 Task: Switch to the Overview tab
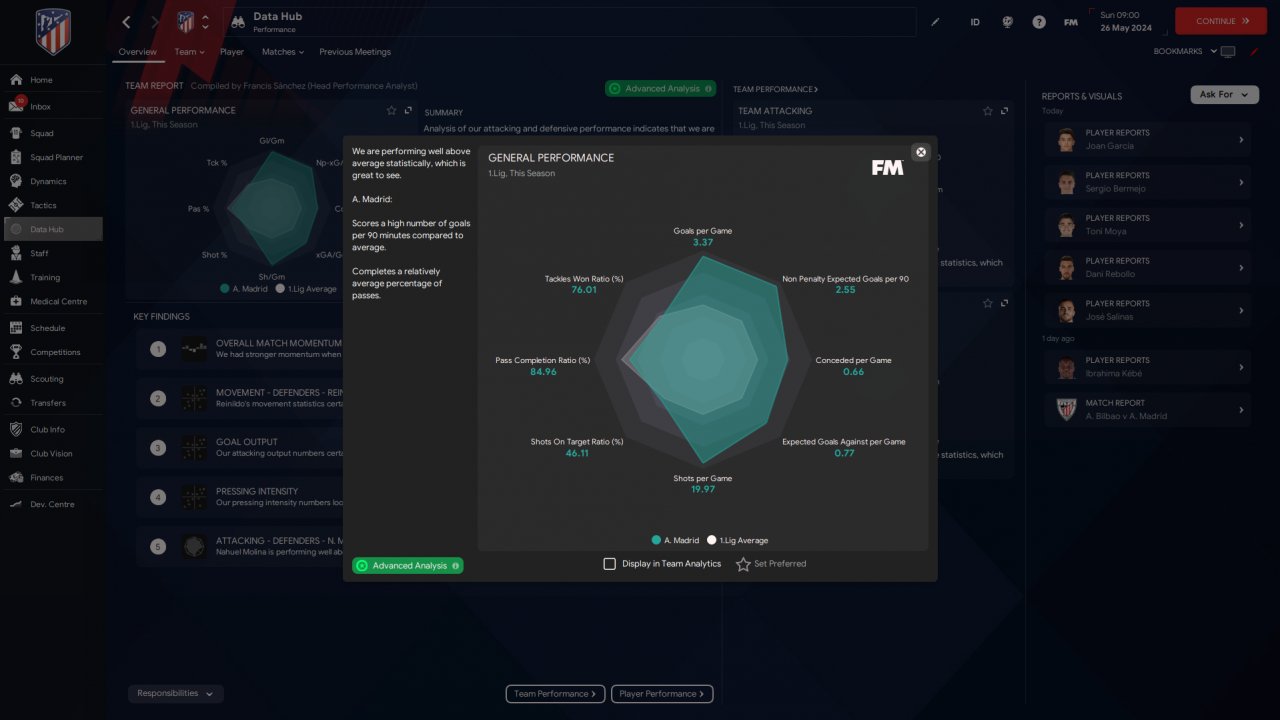pos(138,52)
